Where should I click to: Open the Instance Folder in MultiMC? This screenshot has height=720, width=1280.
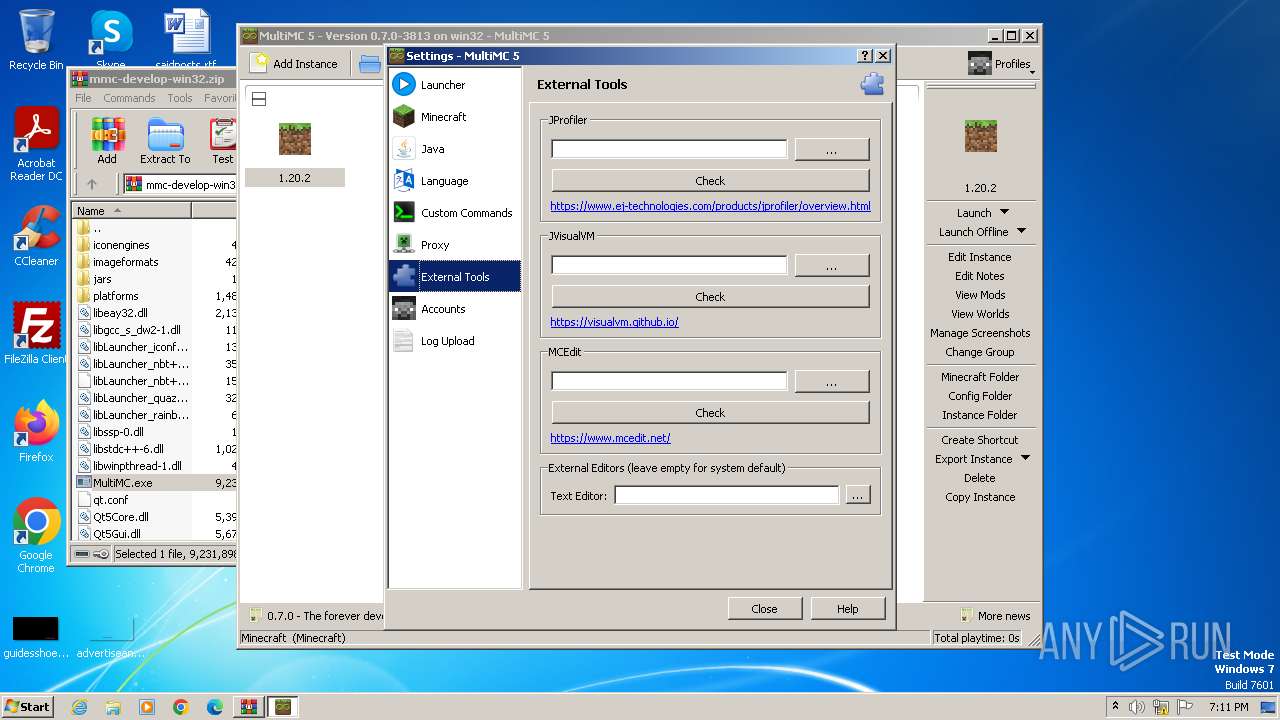coord(980,415)
